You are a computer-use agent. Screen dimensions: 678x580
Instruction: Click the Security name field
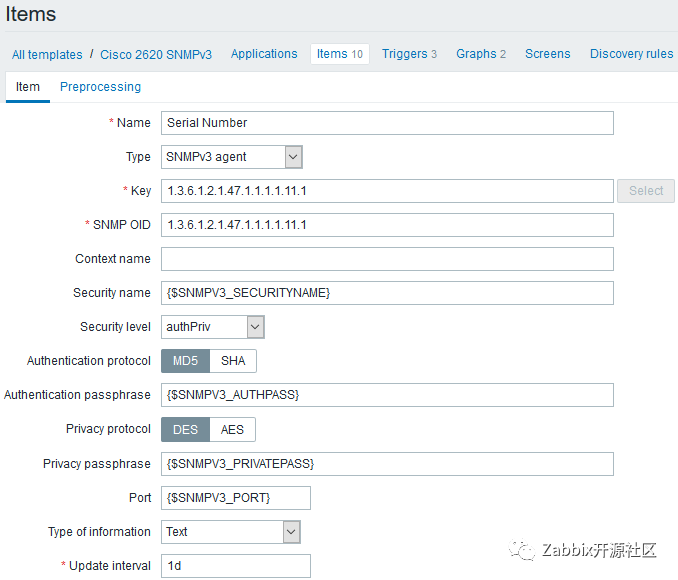pyautogui.click(x=387, y=293)
